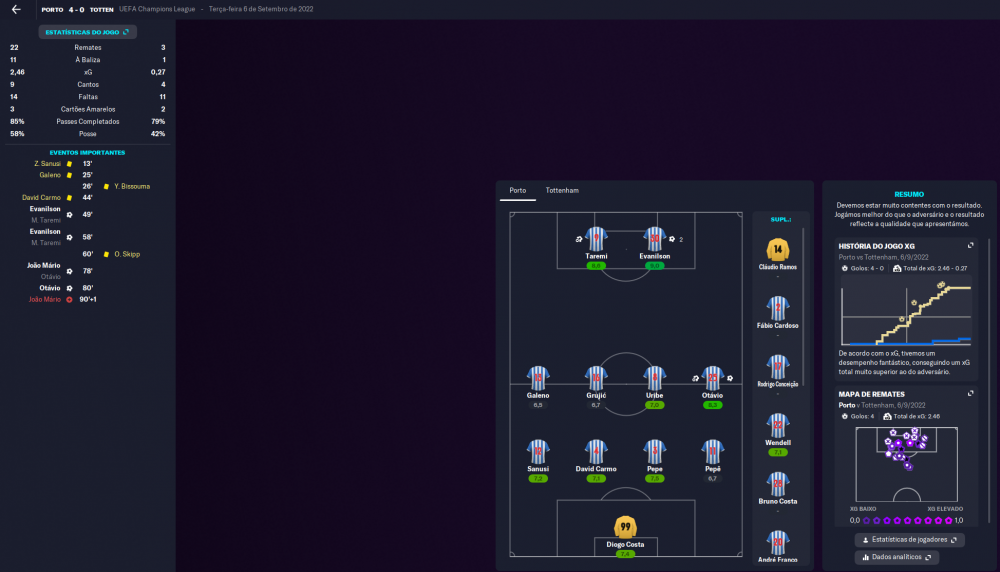
Task: Select Galeno's shirt on the pitch
Action: 538,378
